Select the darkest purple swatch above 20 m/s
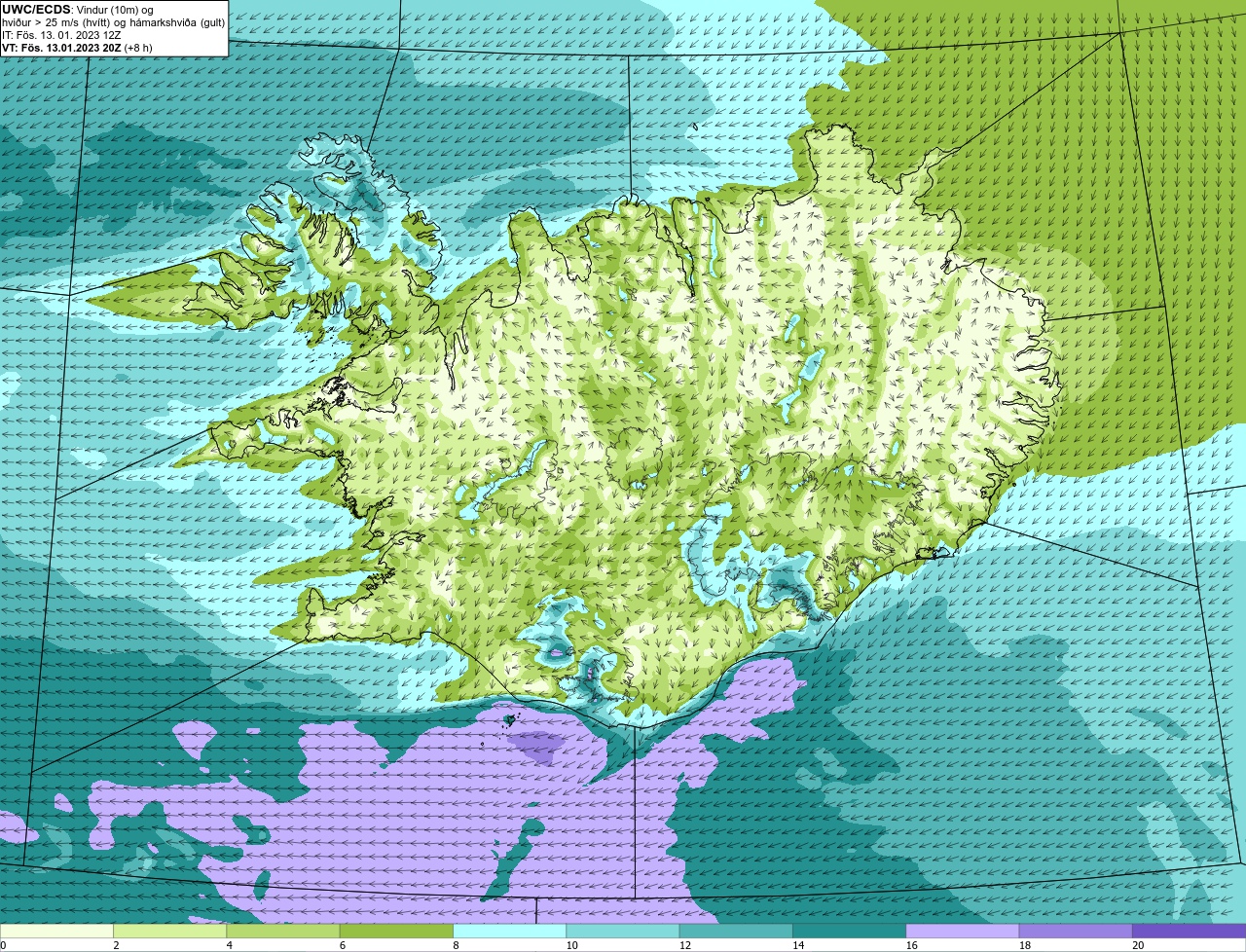1246x952 pixels. pos(1190,931)
